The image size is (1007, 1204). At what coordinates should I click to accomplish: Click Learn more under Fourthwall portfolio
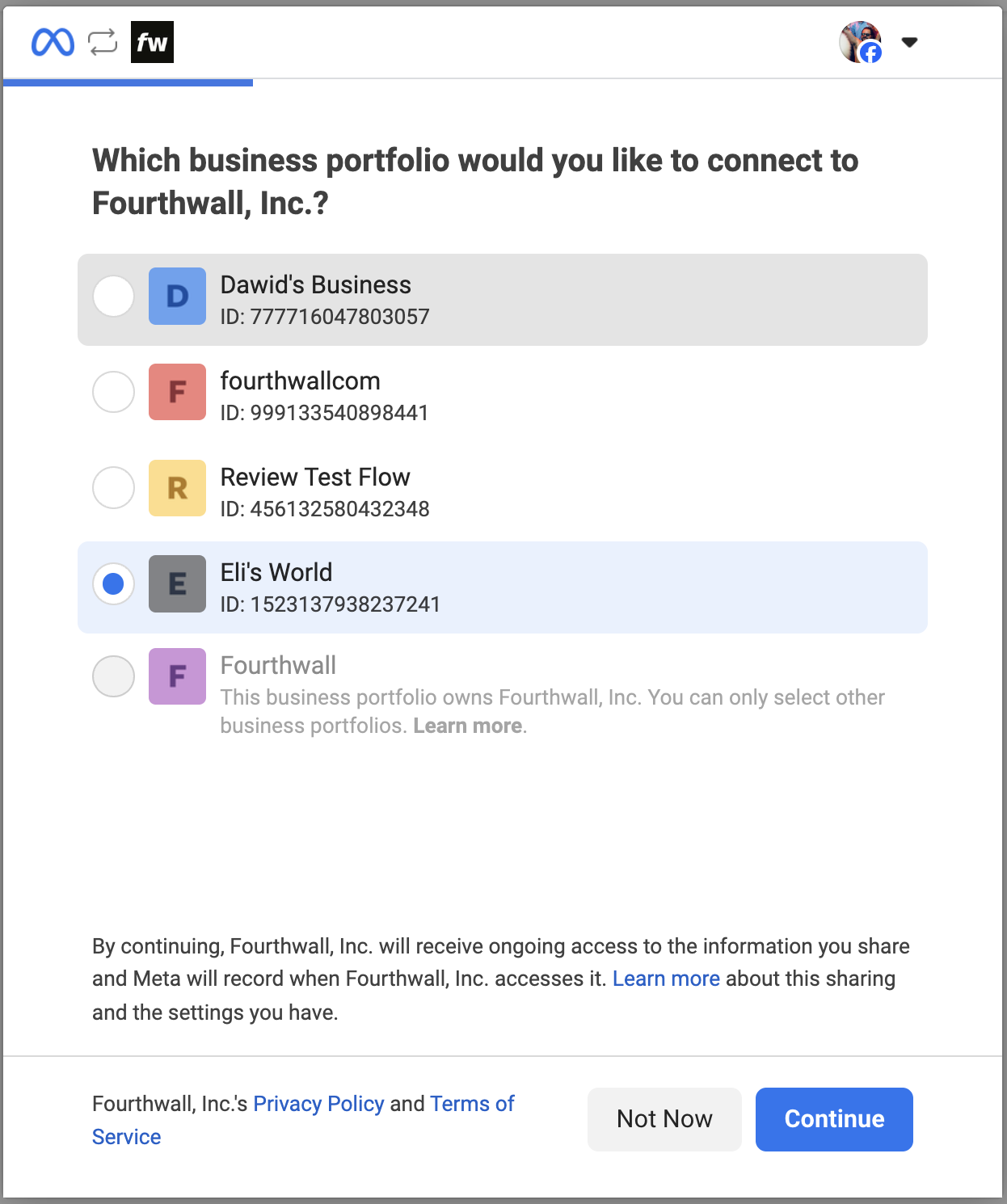coord(468,726)
